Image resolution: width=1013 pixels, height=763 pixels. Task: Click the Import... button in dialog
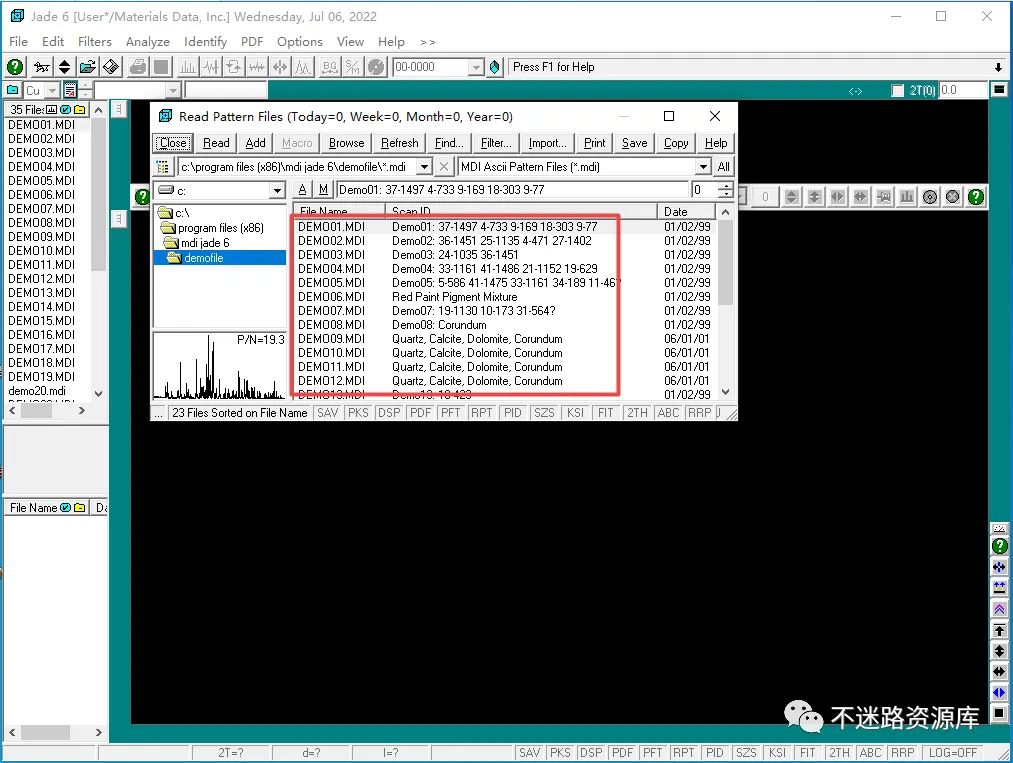tap(547, 143)
